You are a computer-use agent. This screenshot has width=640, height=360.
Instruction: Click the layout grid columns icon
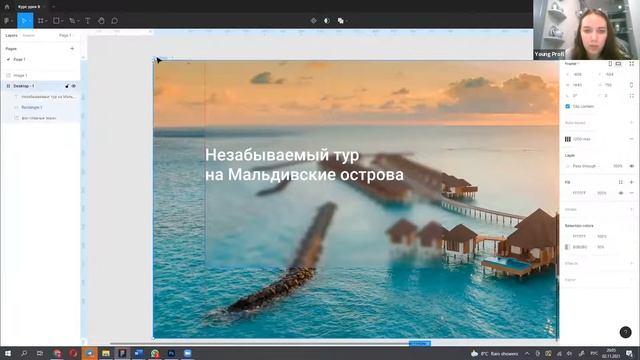click(568, 139)
